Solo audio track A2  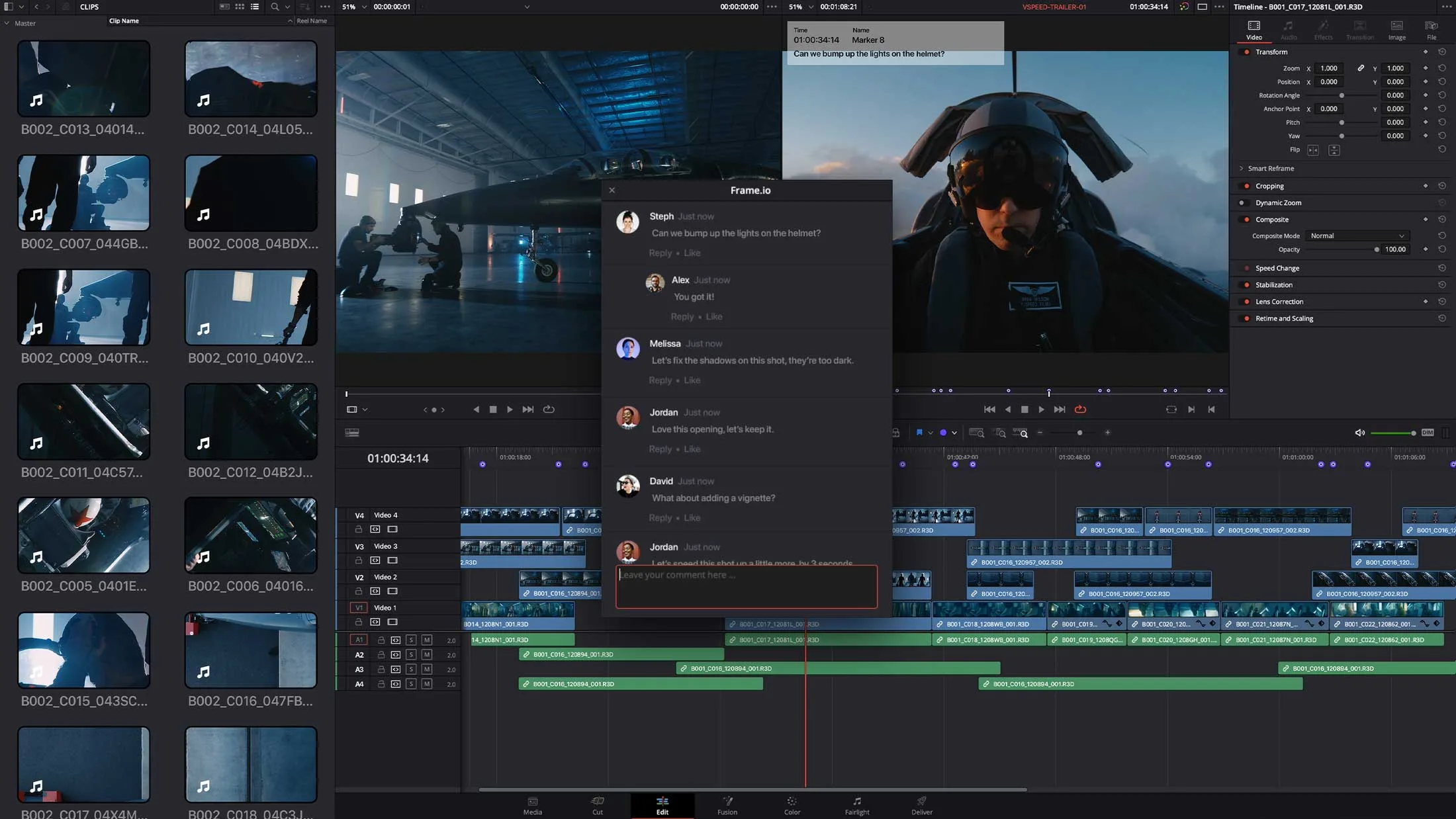tap(411, 655)
